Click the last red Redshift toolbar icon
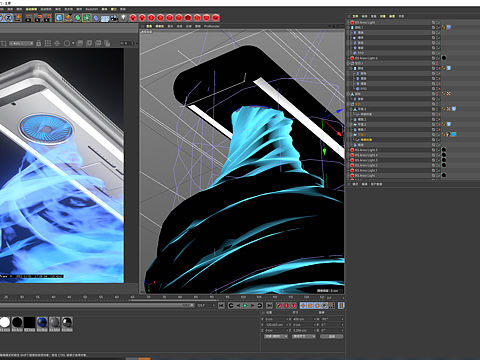 (216, 17)
